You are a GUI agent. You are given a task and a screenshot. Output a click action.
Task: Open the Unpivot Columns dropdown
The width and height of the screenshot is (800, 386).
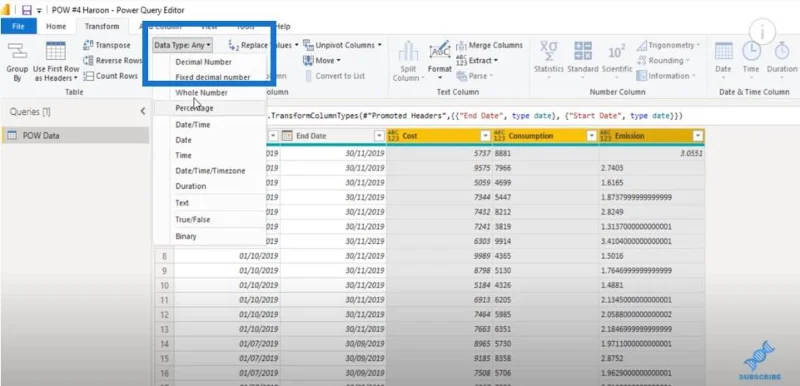(342, 45)
